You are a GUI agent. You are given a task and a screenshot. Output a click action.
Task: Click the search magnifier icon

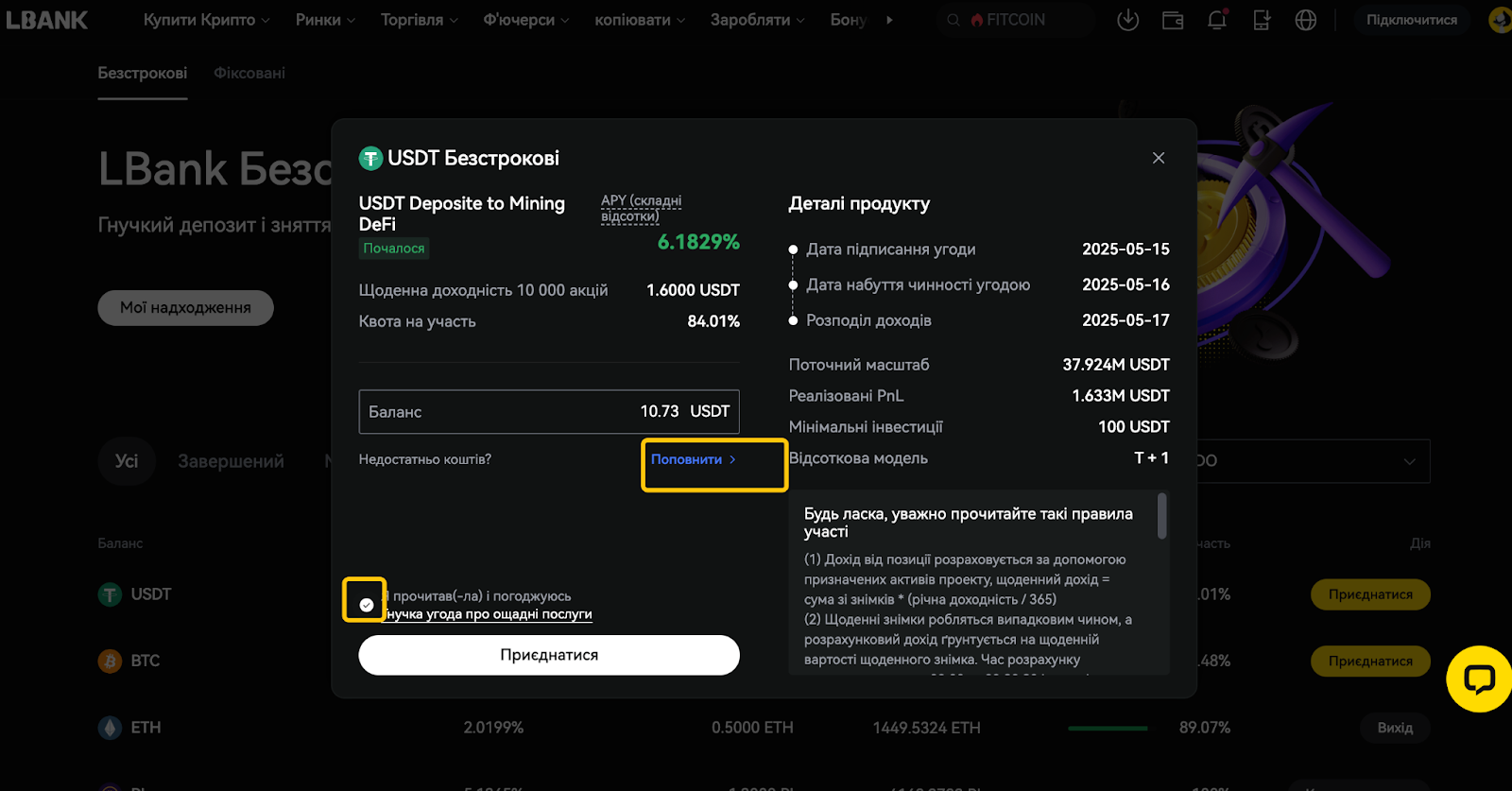954,20
